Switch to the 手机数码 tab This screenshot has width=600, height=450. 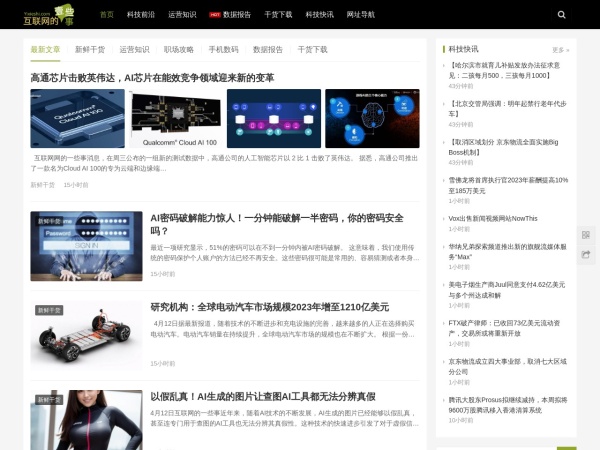pyautogui.click(x=223, y=50)
